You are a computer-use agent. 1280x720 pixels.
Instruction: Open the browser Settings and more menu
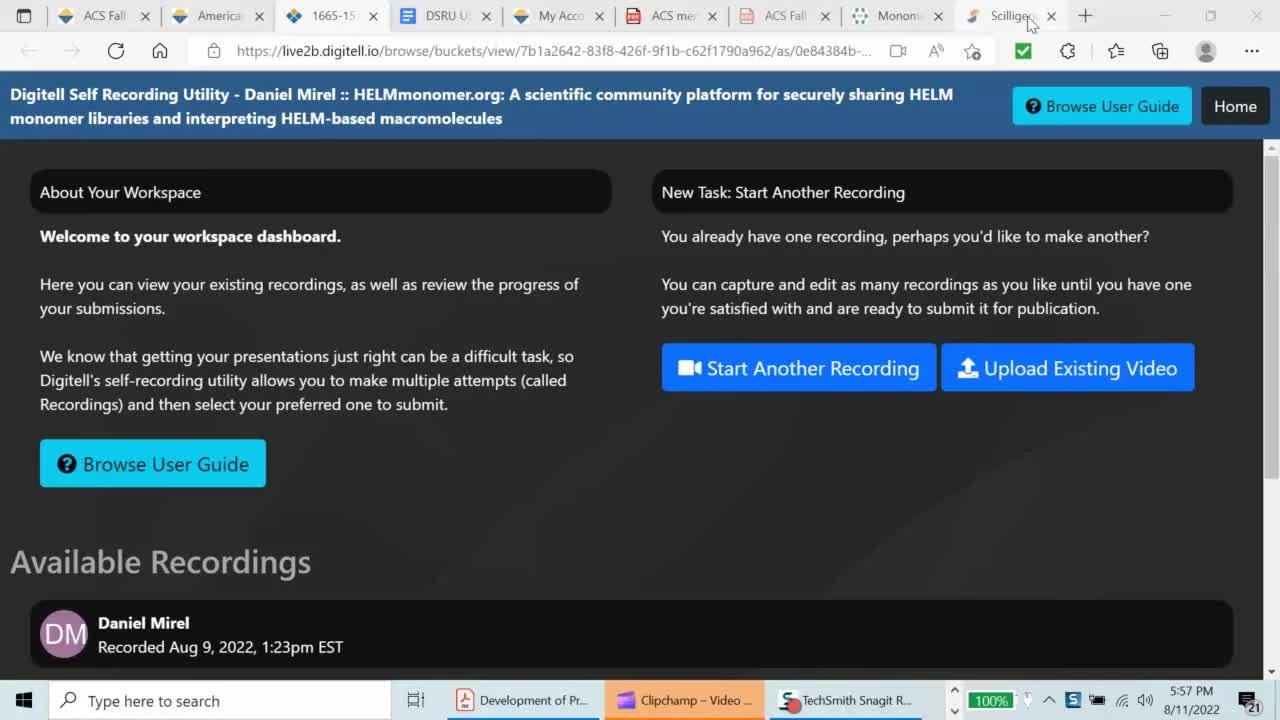click(x=1252, y=51)
